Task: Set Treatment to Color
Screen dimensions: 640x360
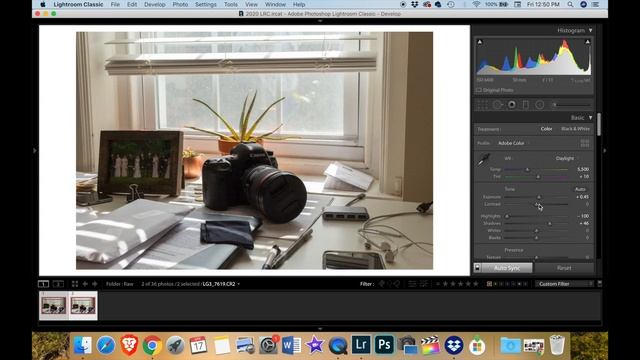Action: pos(546,129)
